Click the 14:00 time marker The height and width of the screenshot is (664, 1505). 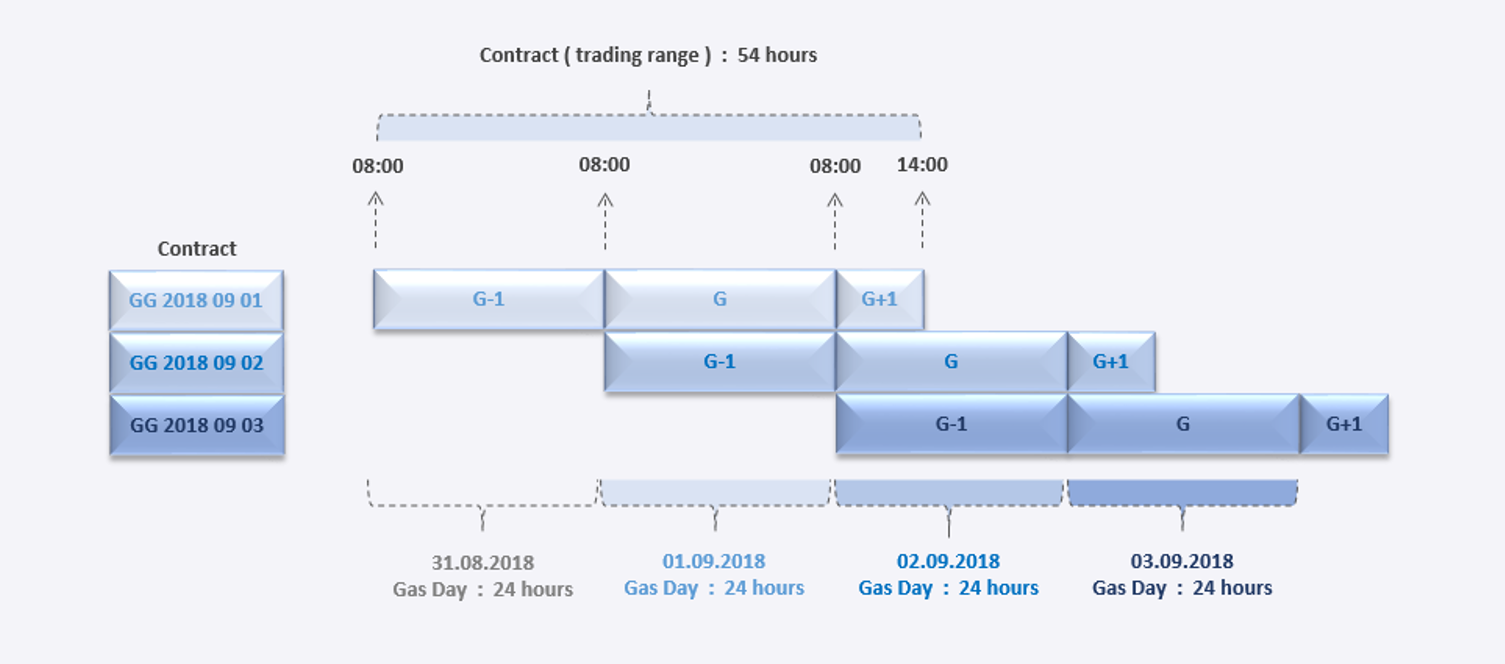[x=922, y=164]
